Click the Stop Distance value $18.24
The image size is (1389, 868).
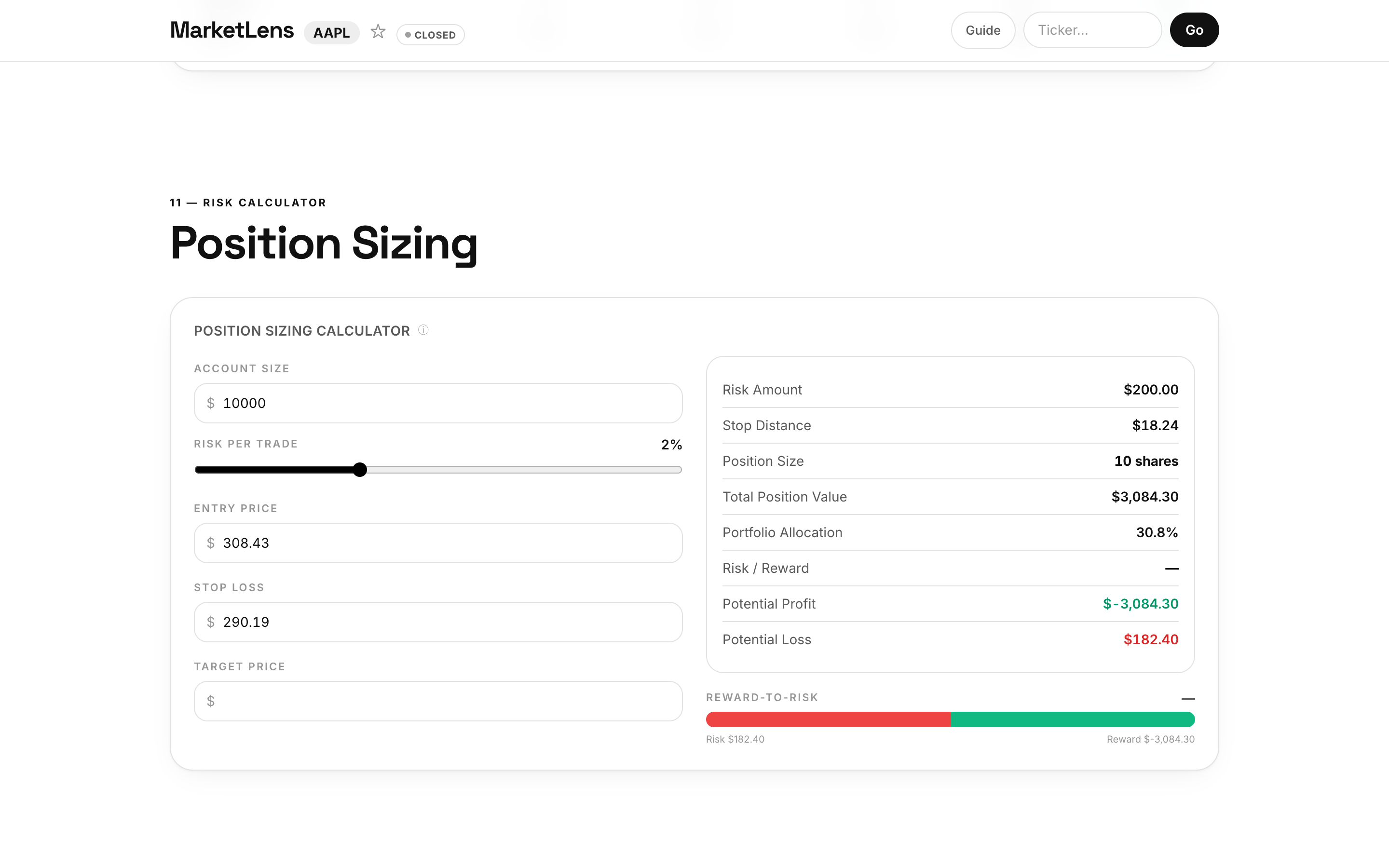pos(1155,425)
